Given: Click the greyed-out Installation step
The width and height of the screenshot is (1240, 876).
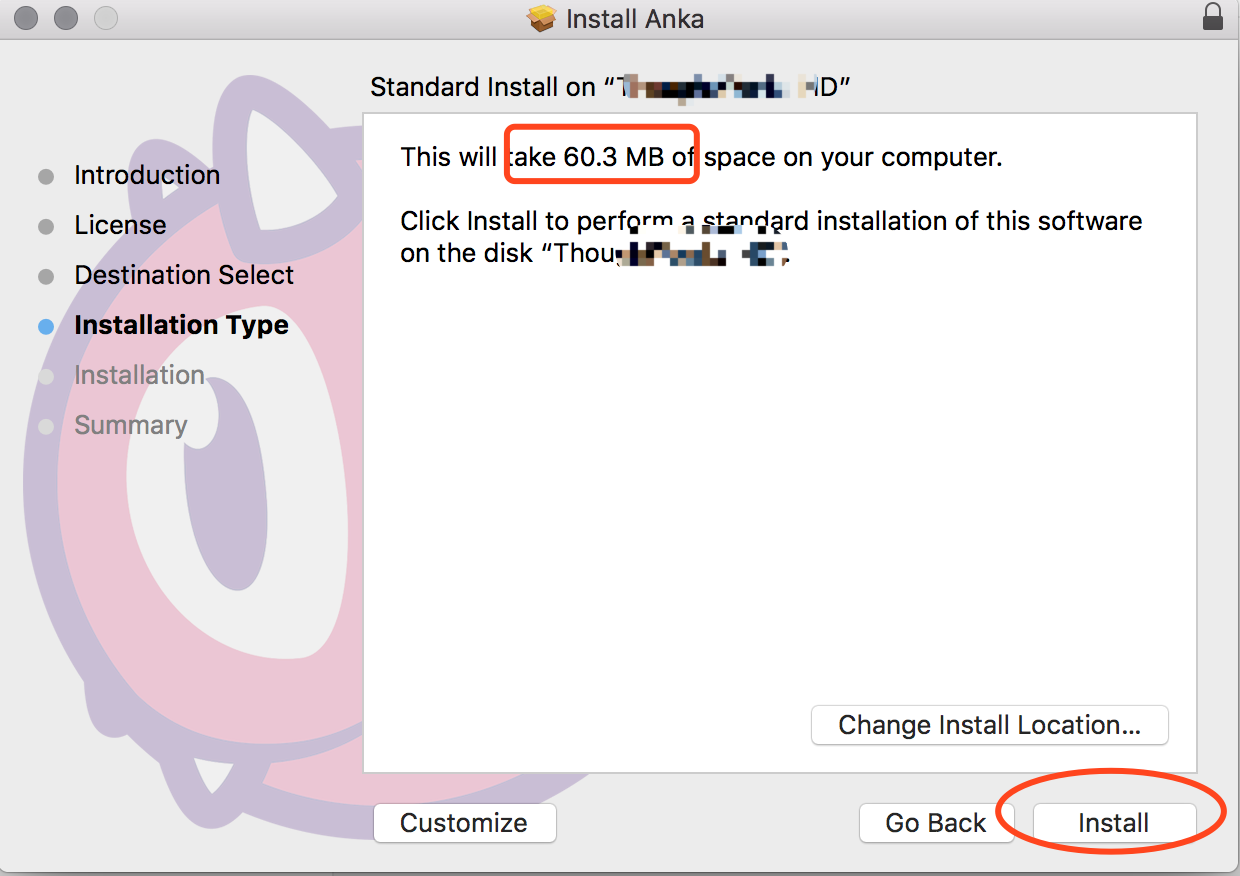Looking at the screenshot, I should (x=139, y=375).
